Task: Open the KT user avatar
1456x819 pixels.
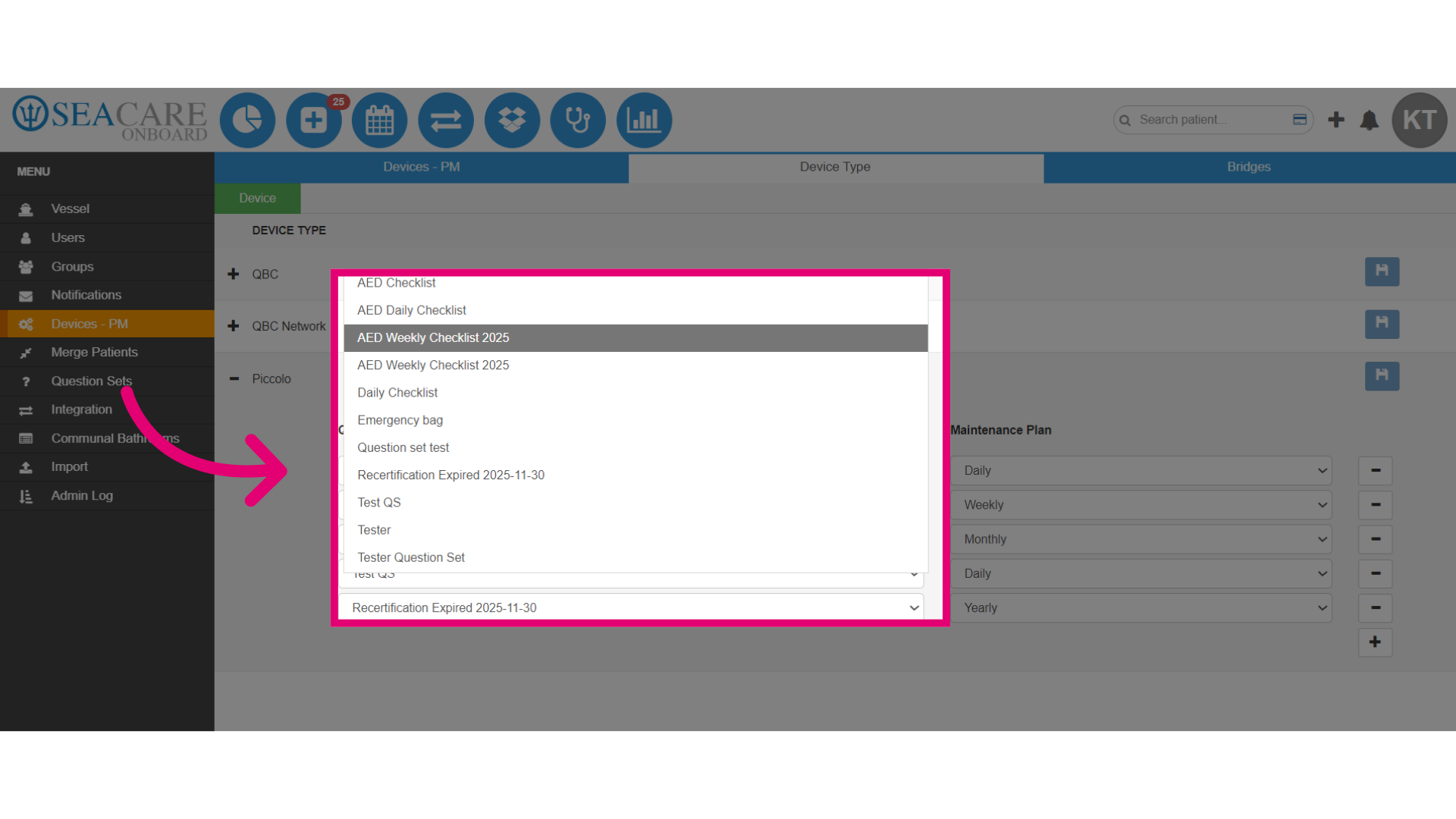Action: click(x=1420, y=120)
